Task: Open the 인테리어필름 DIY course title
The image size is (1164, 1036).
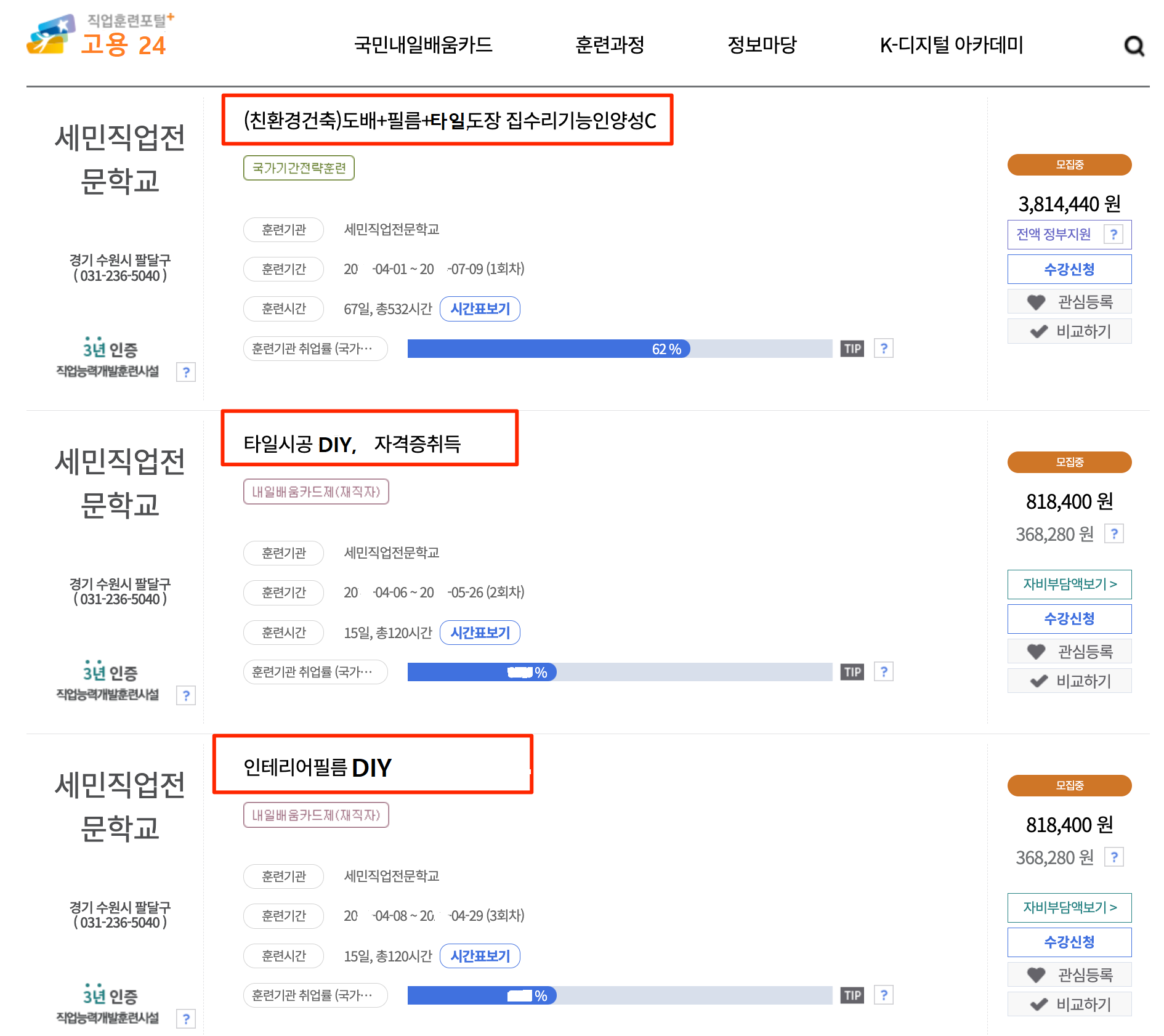Action: pos(317,767)
